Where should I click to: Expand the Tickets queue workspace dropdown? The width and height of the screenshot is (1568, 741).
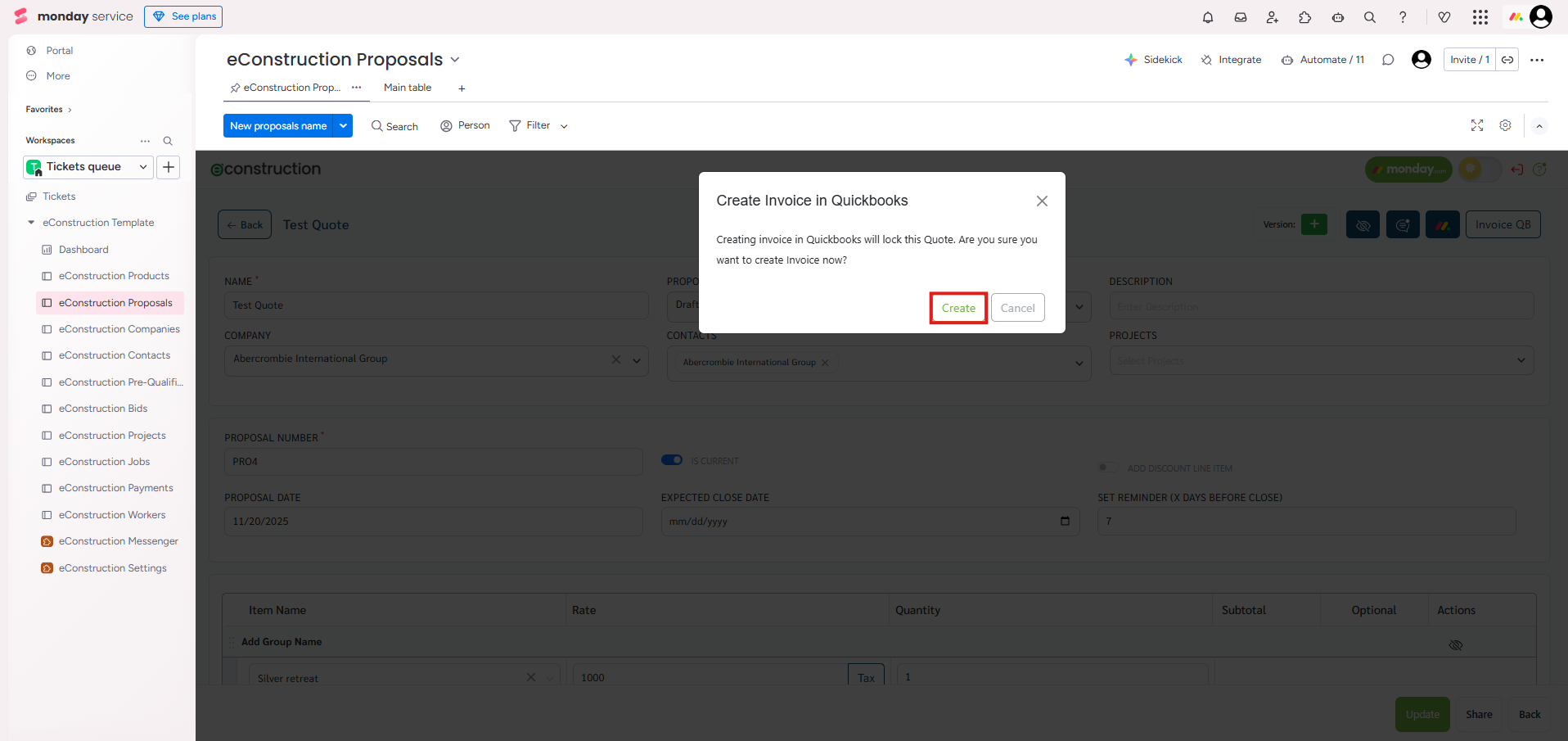point(143,167)
